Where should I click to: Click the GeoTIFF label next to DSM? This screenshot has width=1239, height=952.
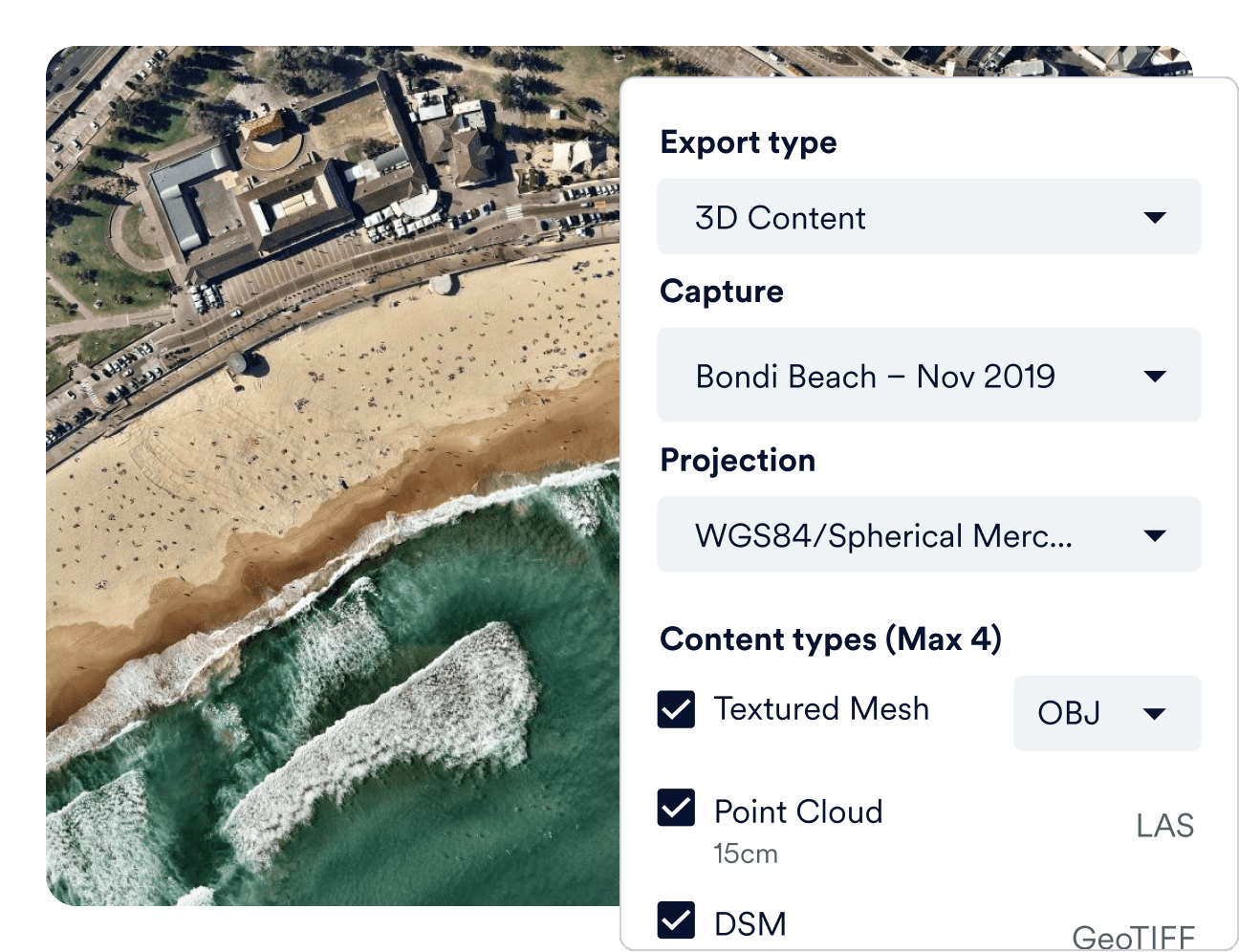click(x=1134, y=936)
